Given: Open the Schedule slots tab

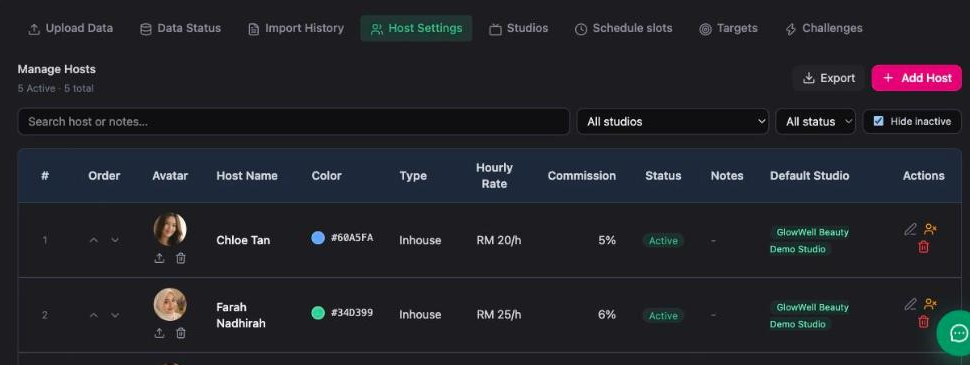Looking at the screenshot, I should (623, 28).
